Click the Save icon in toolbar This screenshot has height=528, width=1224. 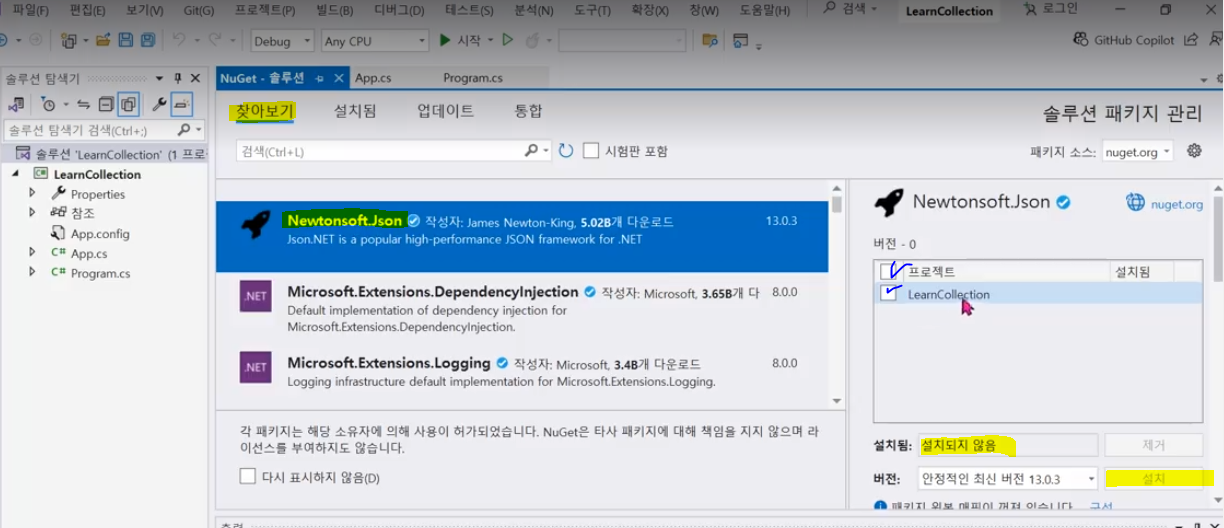point(126,41)
